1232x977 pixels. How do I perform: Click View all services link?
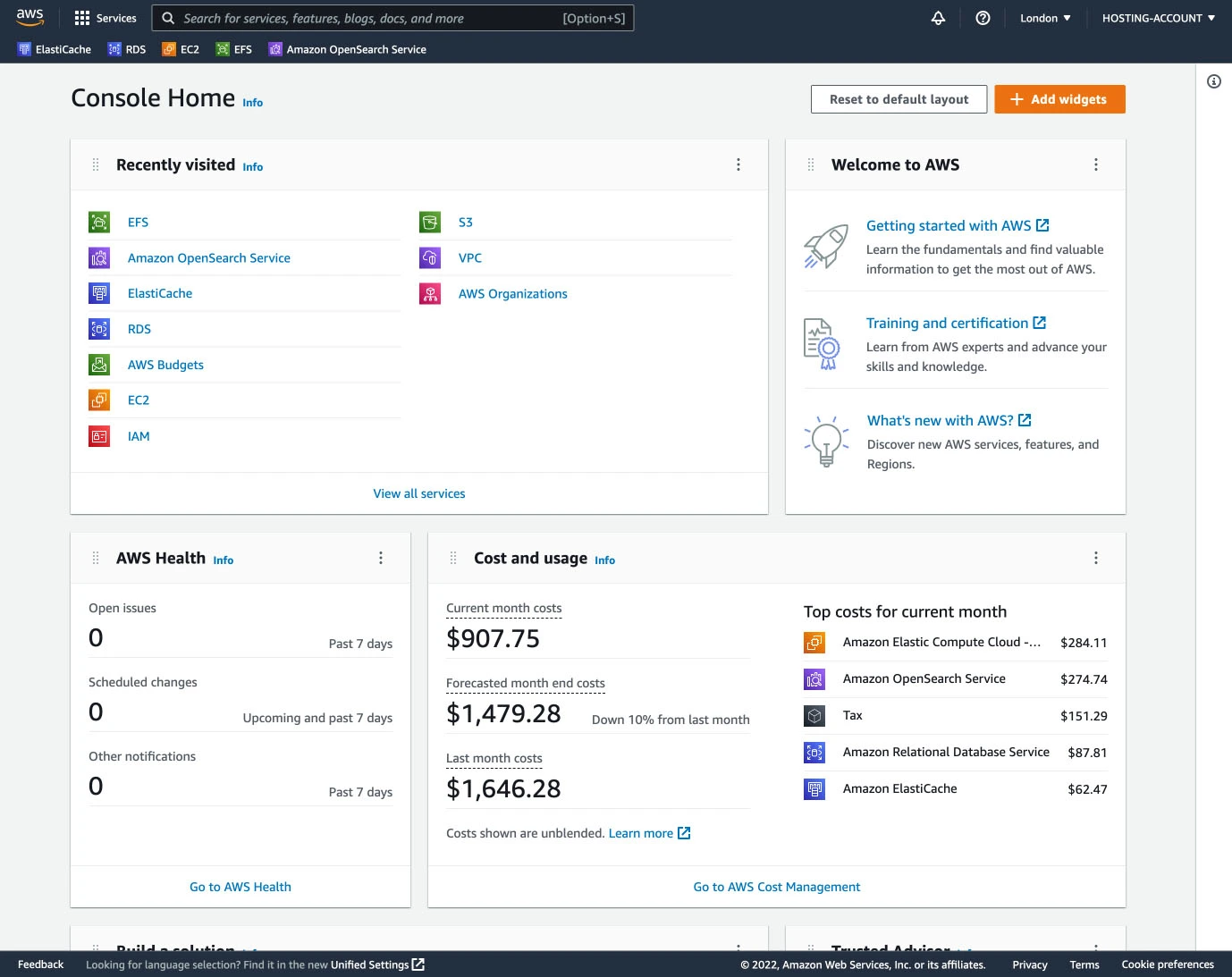coord(419,493)
